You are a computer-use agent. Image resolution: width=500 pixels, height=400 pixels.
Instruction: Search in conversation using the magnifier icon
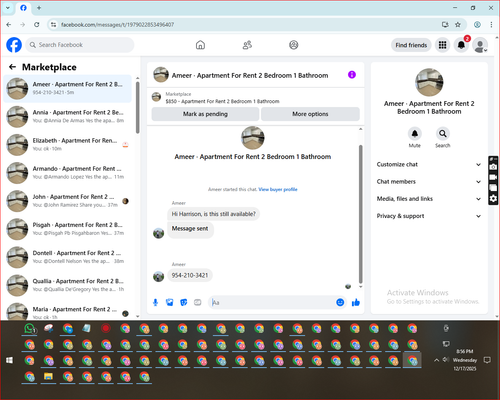click(x=443, y=134)
